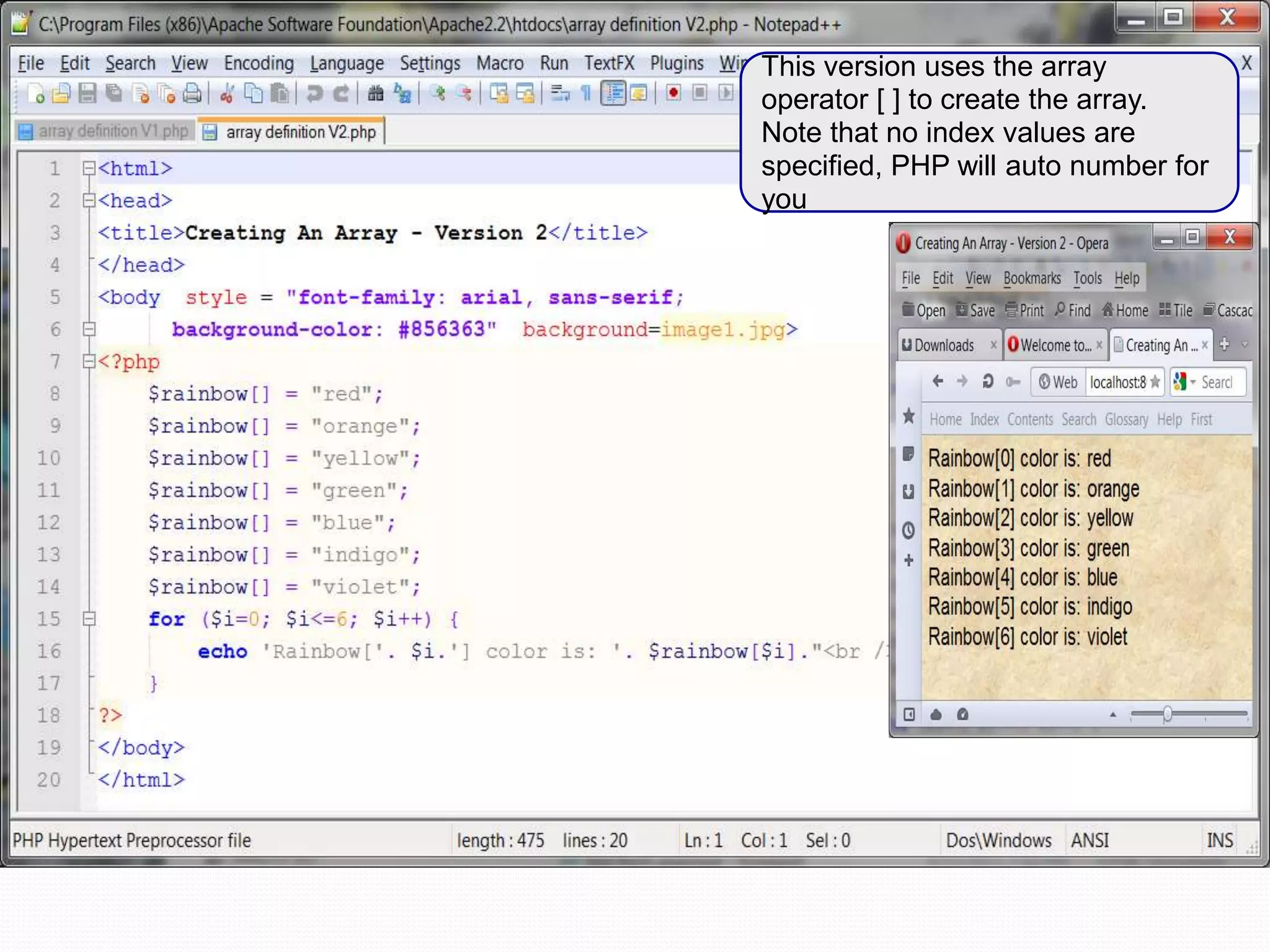Click the Undo arrow icon
The width and height of the screenshot is (1270, 952).
[315, 94]
